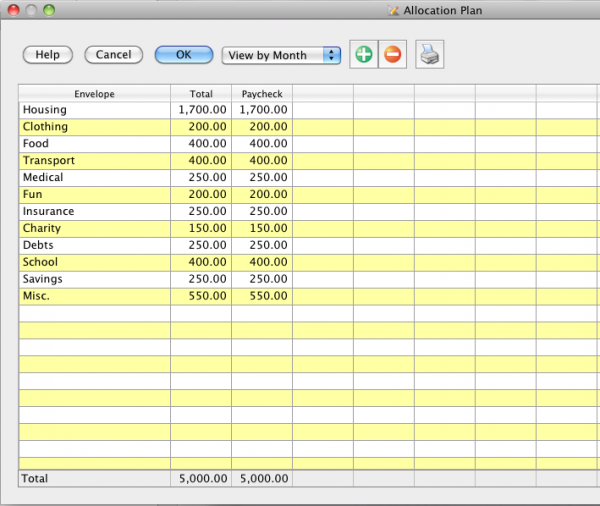Confirm with the OK button

point(184,55)
